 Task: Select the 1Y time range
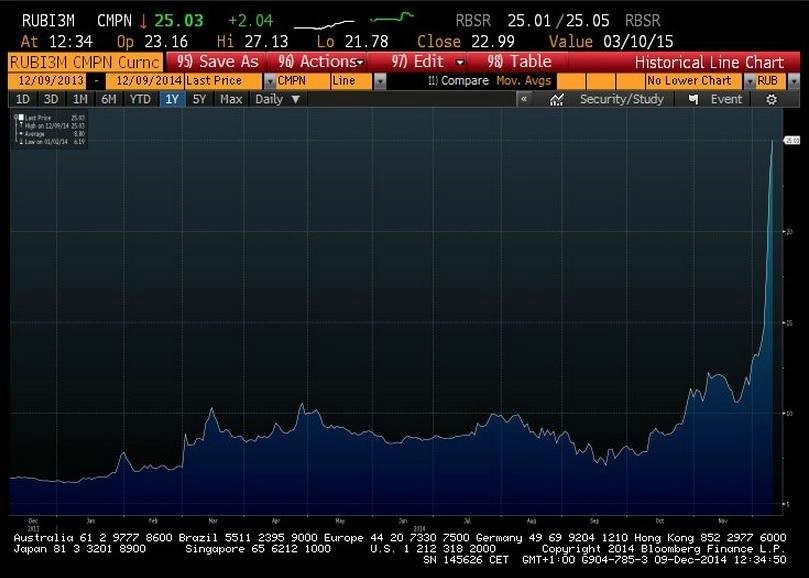tap(172, 99)
